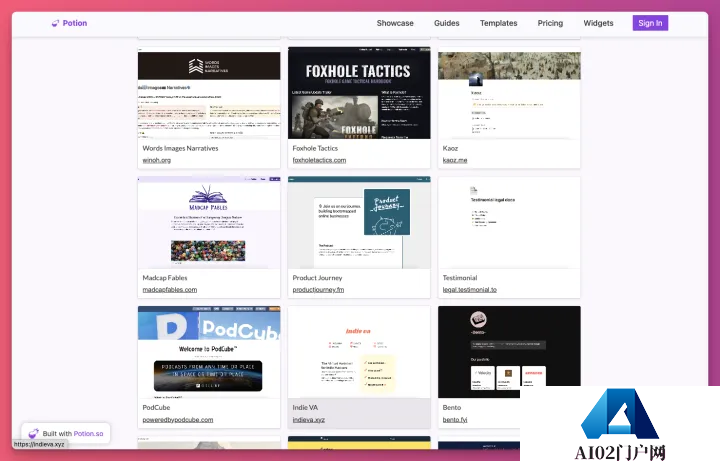This screenshot has width=720, height=461.
Task: Click the Indie VA card title
Action: coord(305,407)
